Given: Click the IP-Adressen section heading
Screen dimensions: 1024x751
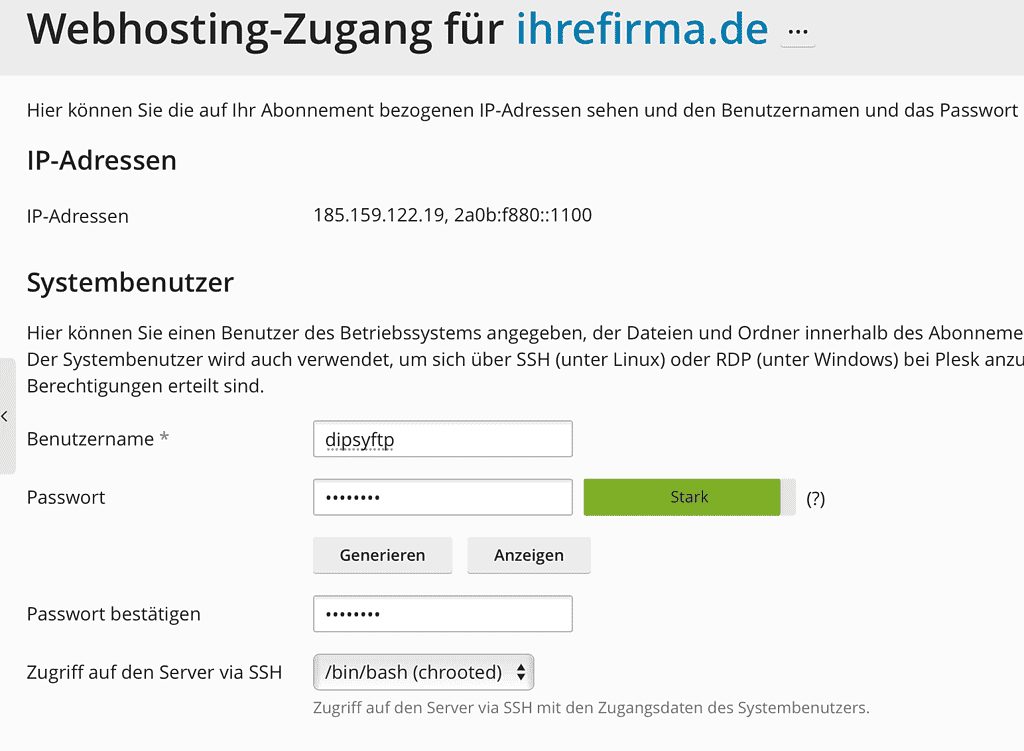Looking at the screenshot, I should (x=102, y=161).
